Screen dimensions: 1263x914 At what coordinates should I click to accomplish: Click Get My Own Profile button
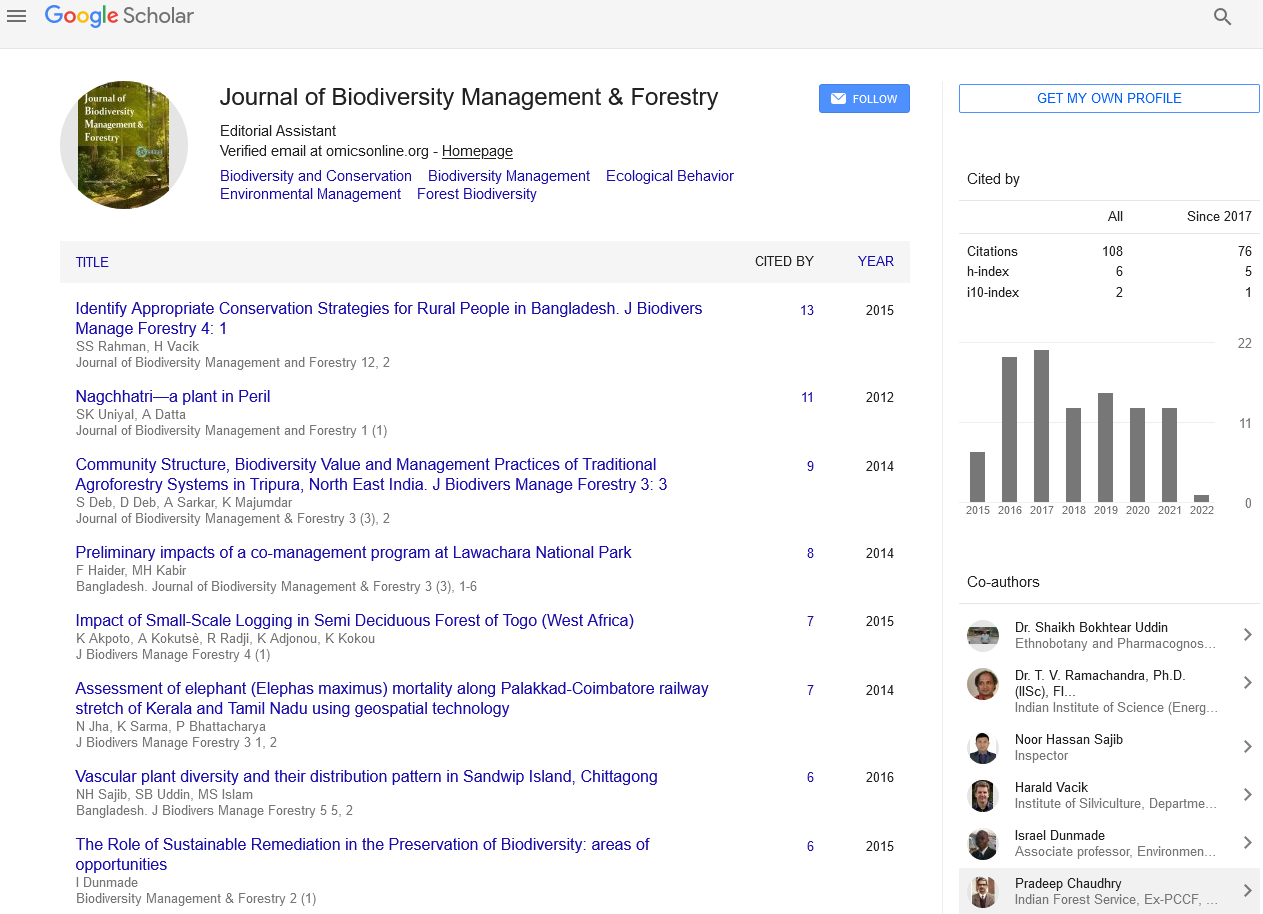pyautogui.click(x=1109, y=98)
